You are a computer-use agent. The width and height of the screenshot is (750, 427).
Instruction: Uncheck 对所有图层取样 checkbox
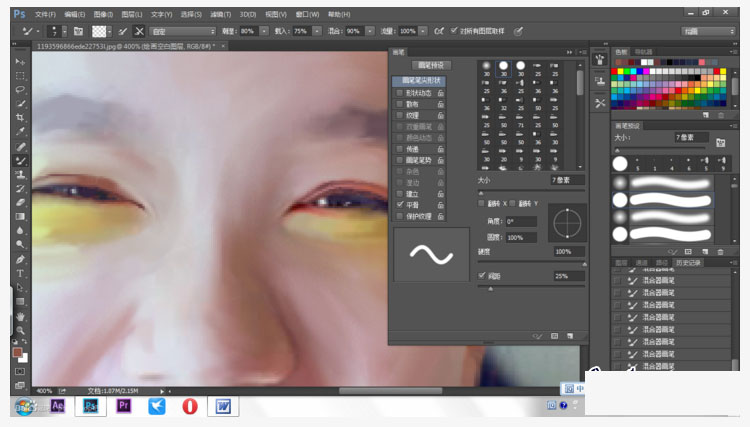pos(454,31)
